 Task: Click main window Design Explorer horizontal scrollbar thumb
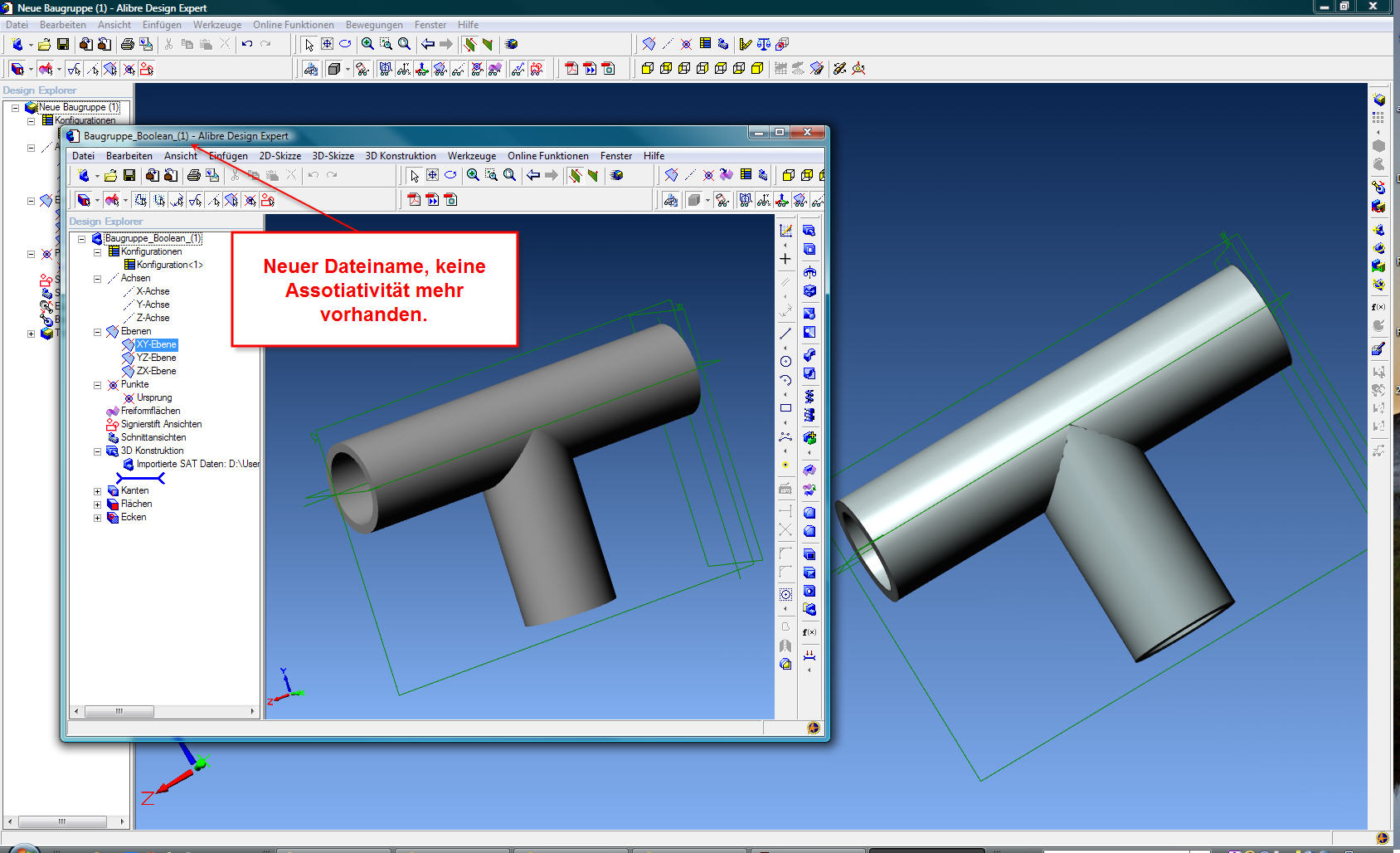click(x=62, y=821)
